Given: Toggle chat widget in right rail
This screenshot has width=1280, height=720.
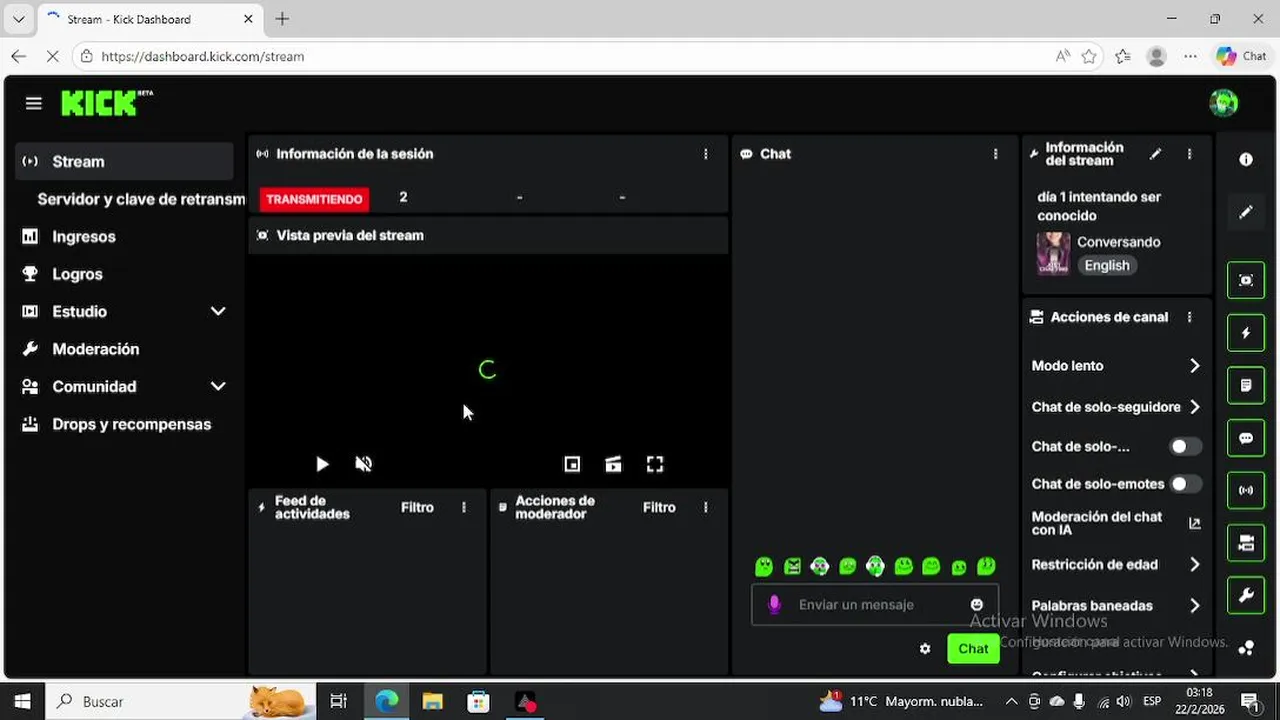Looking at the screenshot, I should coord(1246,438).
